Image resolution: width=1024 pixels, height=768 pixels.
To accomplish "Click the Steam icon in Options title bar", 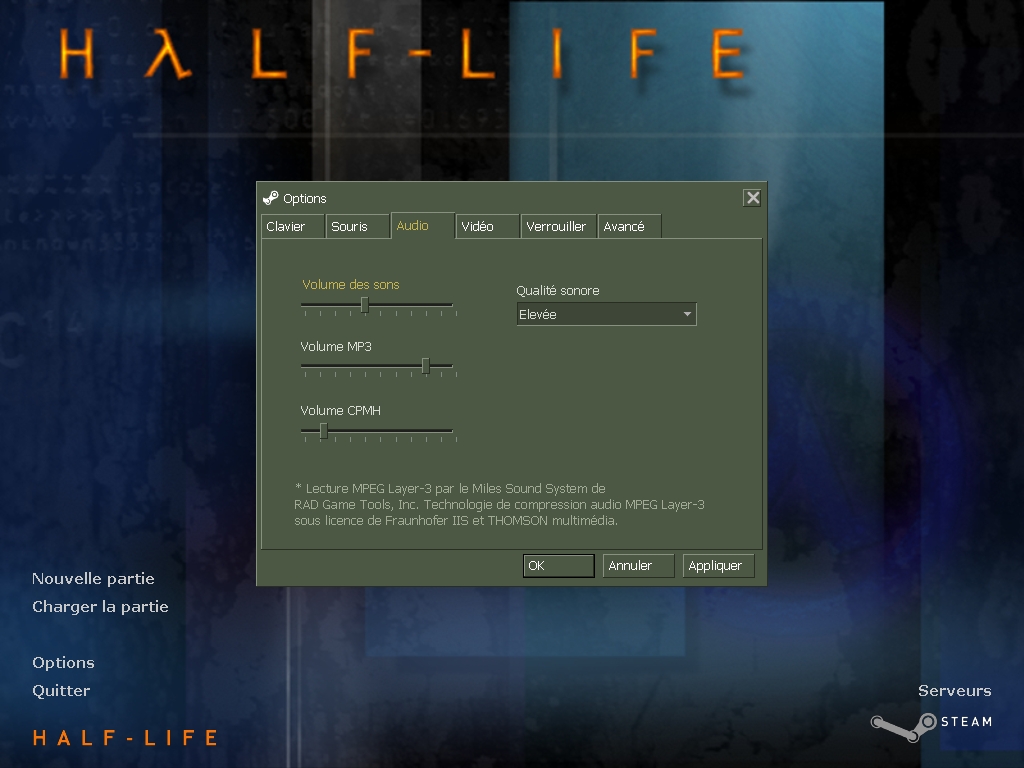I will tap(270, 198).
